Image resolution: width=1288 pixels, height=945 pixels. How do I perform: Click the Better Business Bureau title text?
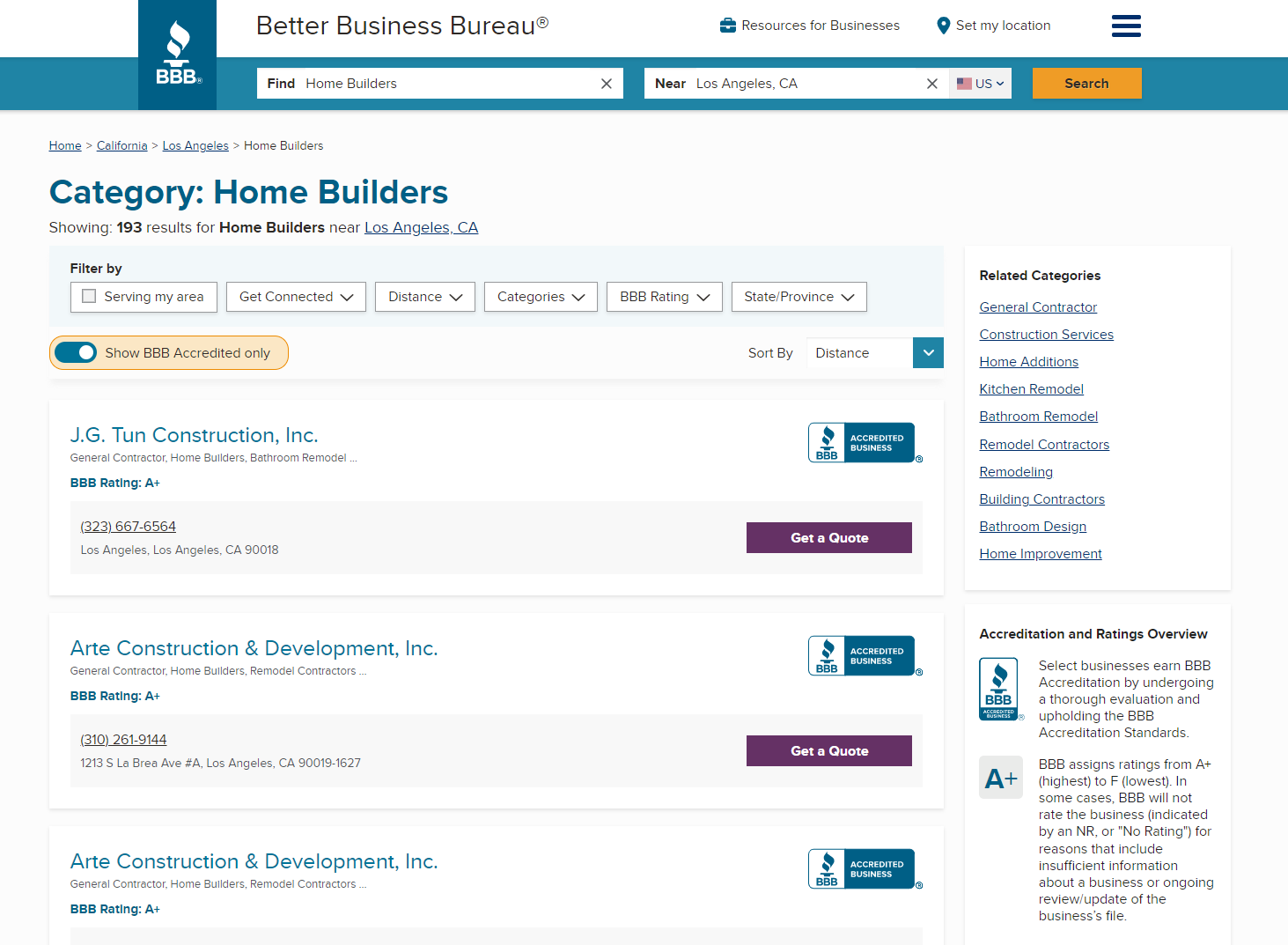coord(402,26)
